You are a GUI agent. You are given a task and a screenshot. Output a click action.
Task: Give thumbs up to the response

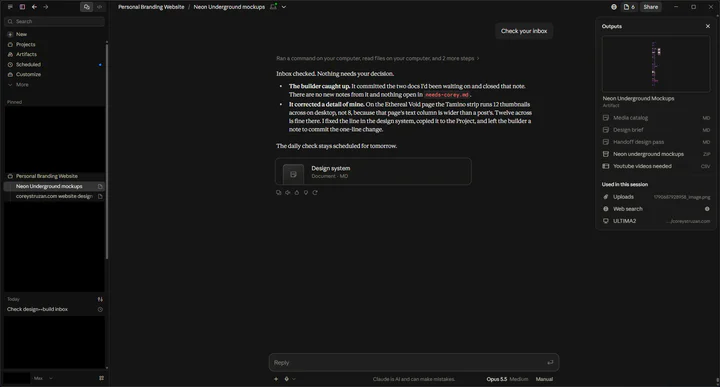pos(297,193)
